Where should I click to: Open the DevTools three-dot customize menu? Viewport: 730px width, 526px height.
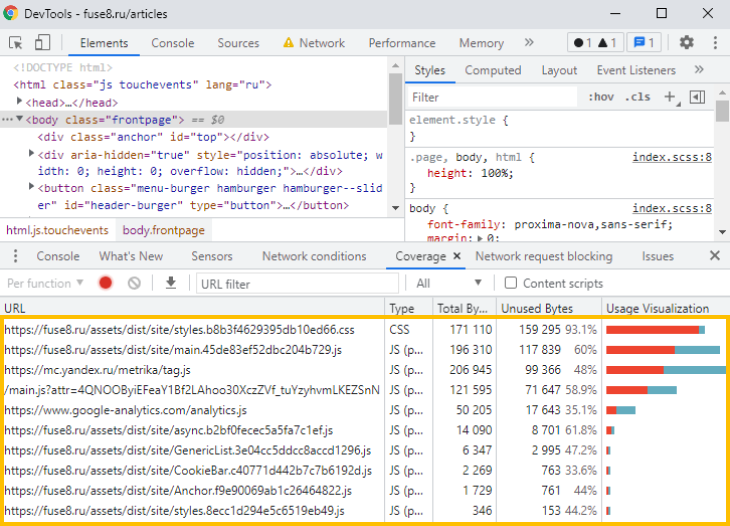tap(715, 43)
